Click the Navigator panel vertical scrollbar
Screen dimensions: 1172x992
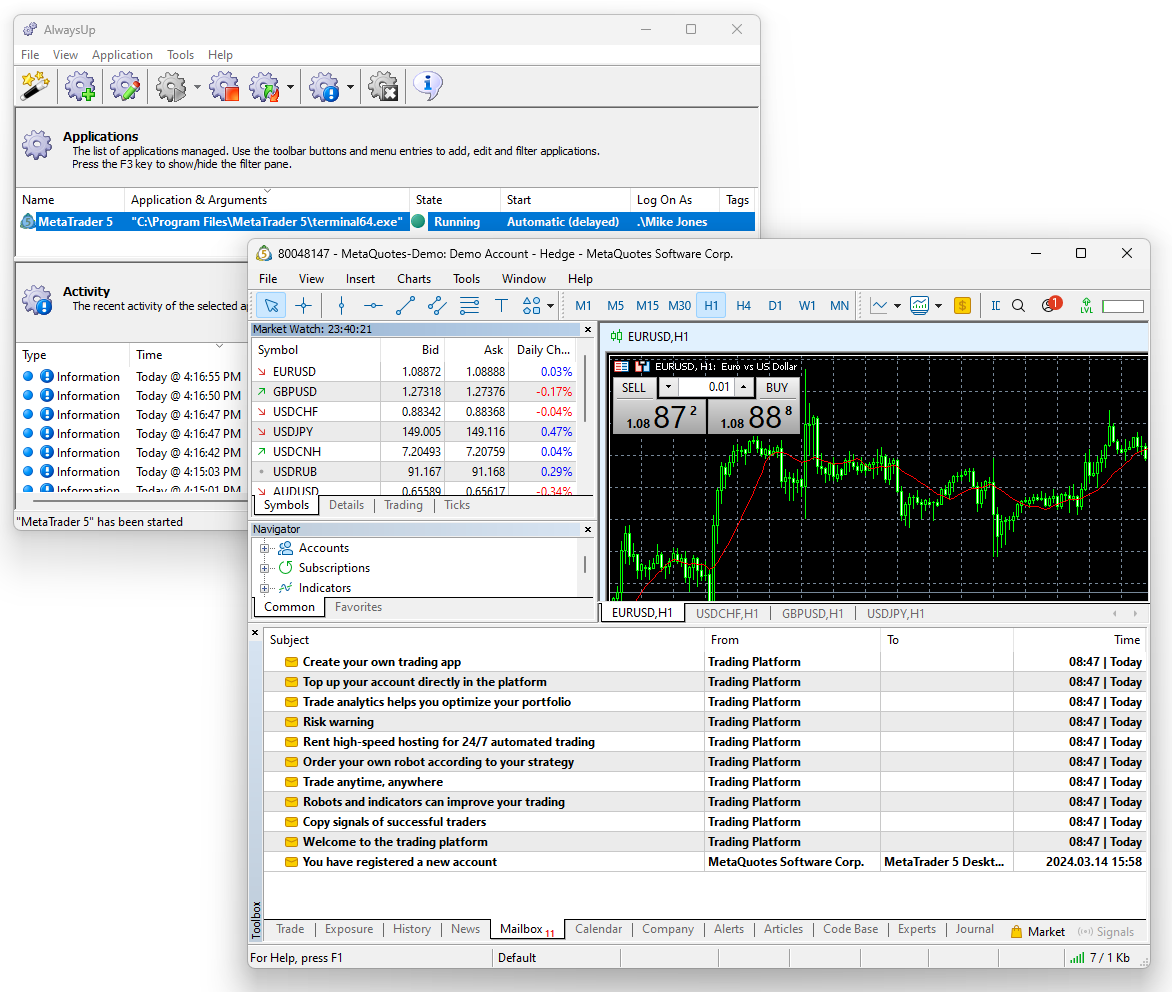[585, 566]
